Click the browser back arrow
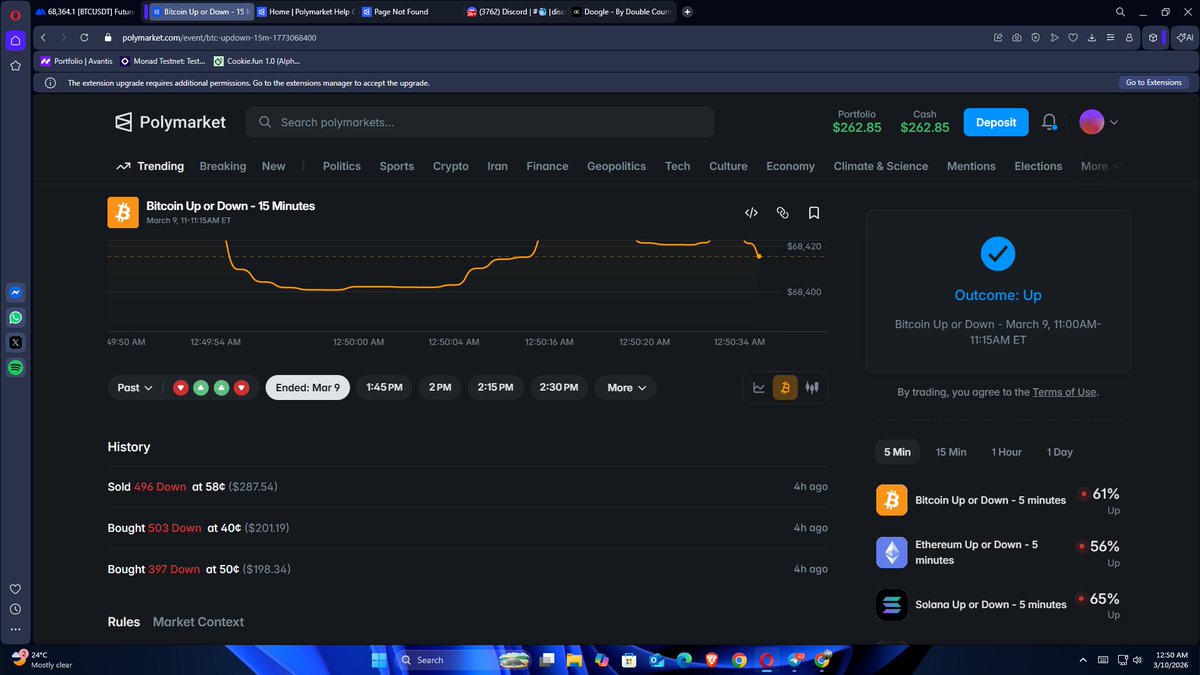 pos(44,38)
